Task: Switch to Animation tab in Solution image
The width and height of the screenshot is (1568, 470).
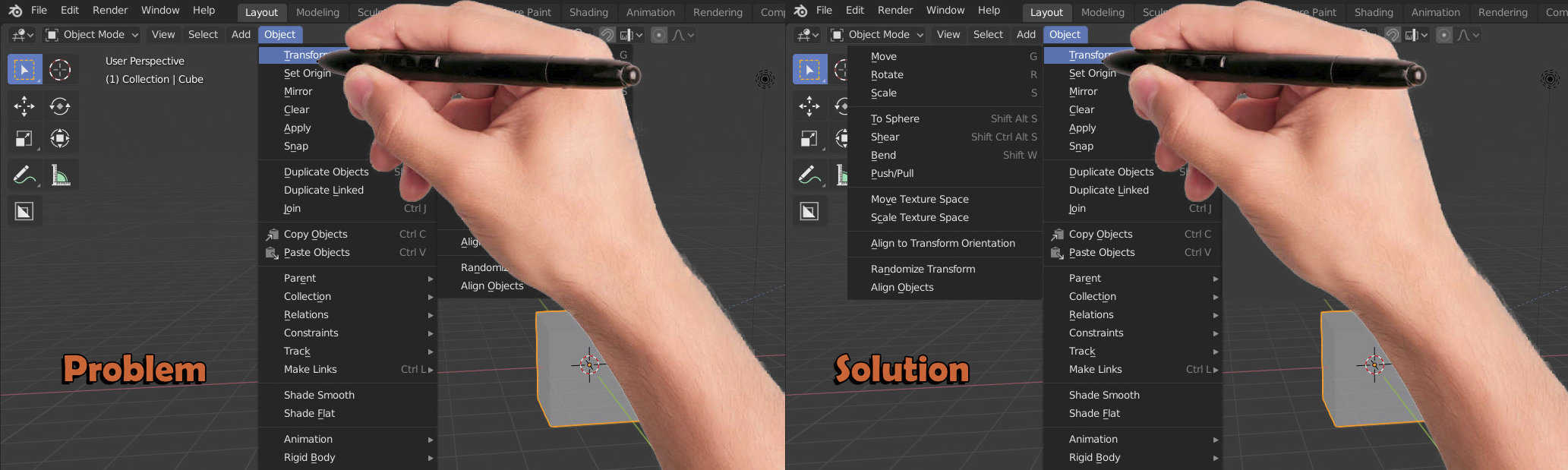Action: click(x=1435, y=12)
